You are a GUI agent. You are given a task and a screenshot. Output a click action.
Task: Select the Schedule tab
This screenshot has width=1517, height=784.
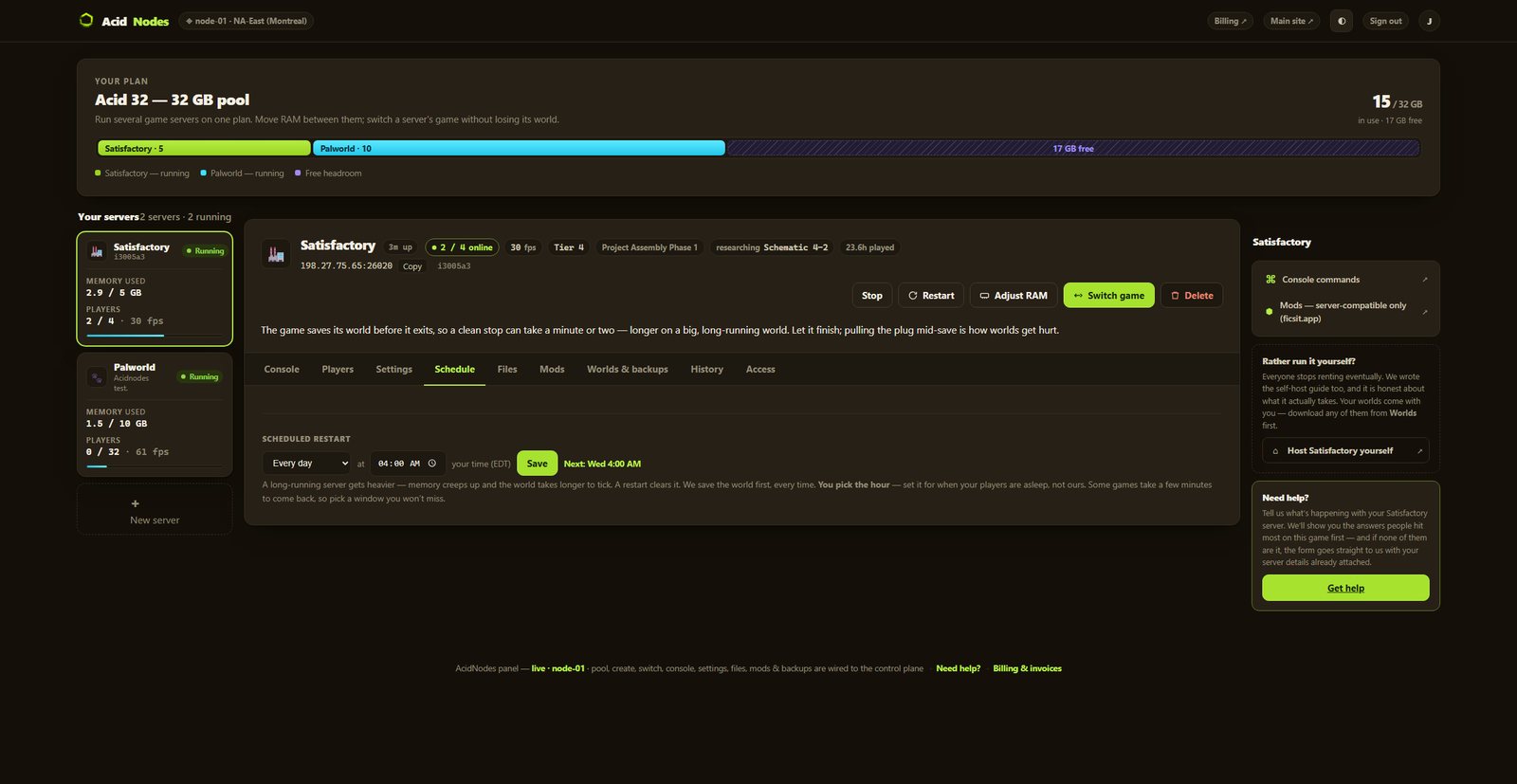click(454, 370)
